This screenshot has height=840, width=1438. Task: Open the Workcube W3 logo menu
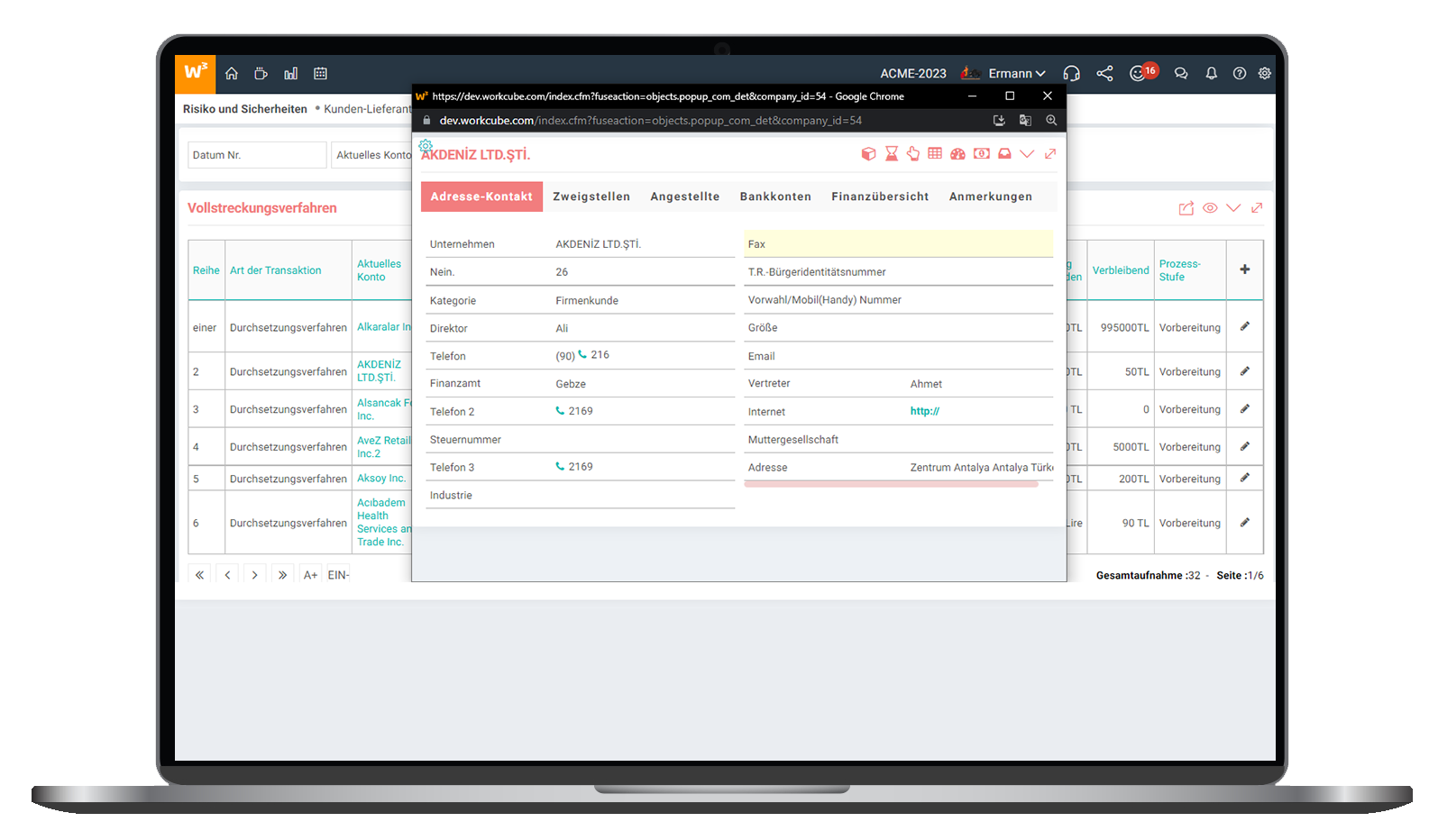[196, 73]
